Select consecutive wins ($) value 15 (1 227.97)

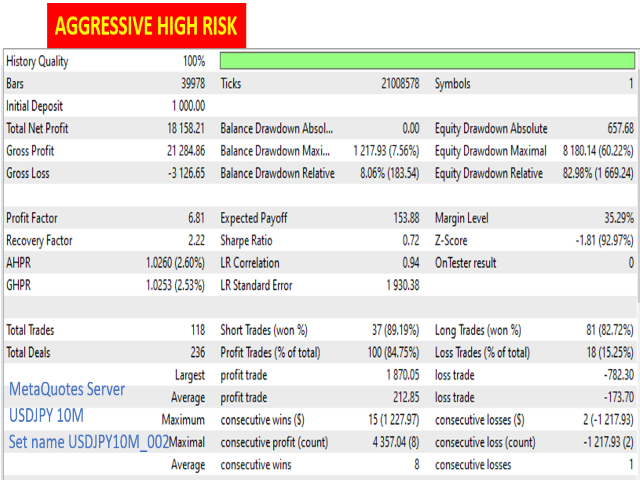[x=394, y=420]
